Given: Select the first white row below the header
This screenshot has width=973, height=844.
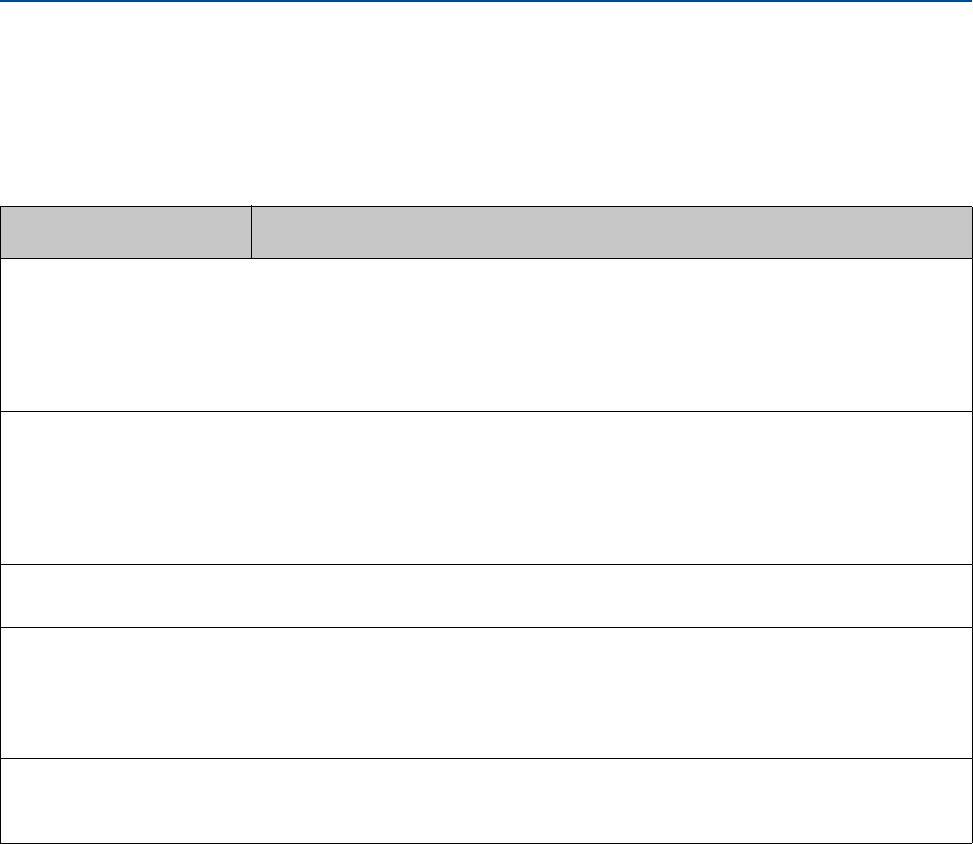Looking at the screenshot, I should pyautogui.click(x=486, y=334).
